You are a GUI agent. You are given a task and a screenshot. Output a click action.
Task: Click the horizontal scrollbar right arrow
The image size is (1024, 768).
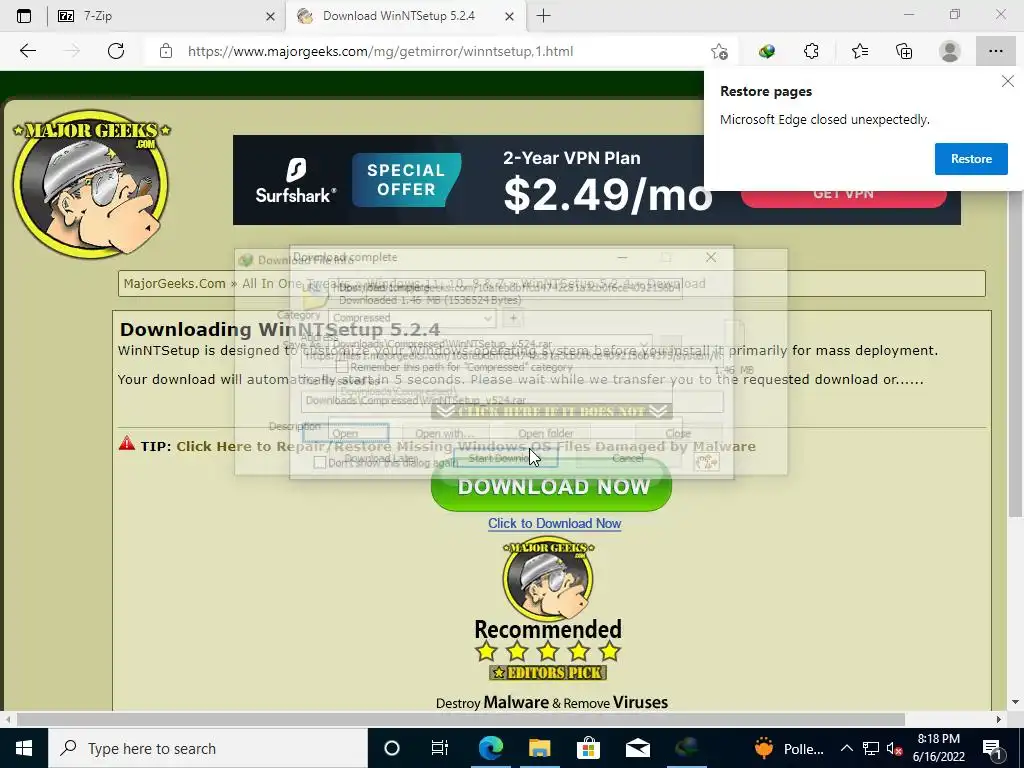coord(999,719)
